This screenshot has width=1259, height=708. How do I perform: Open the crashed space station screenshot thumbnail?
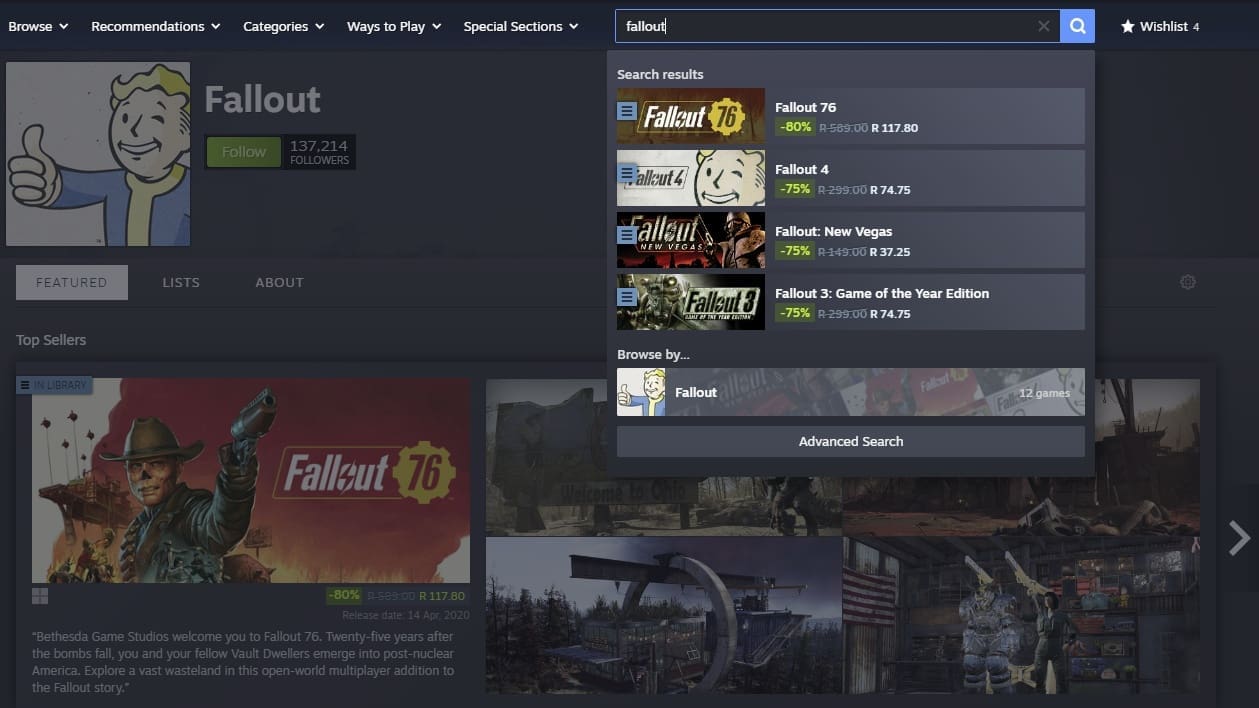pyautogui.click(x=664, y=615)
